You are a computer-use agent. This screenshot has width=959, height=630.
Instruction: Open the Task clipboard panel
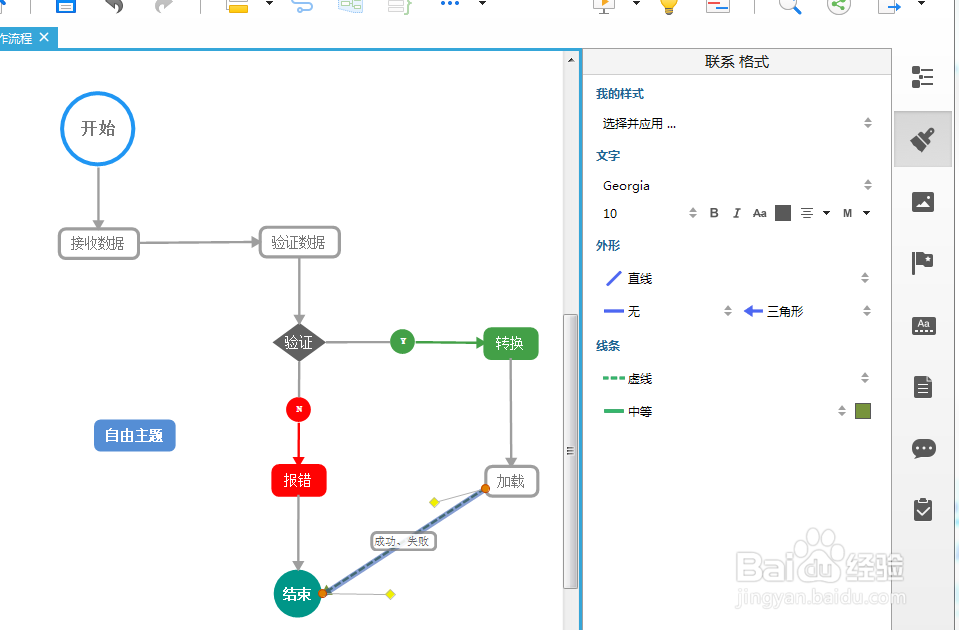(922, 510)
